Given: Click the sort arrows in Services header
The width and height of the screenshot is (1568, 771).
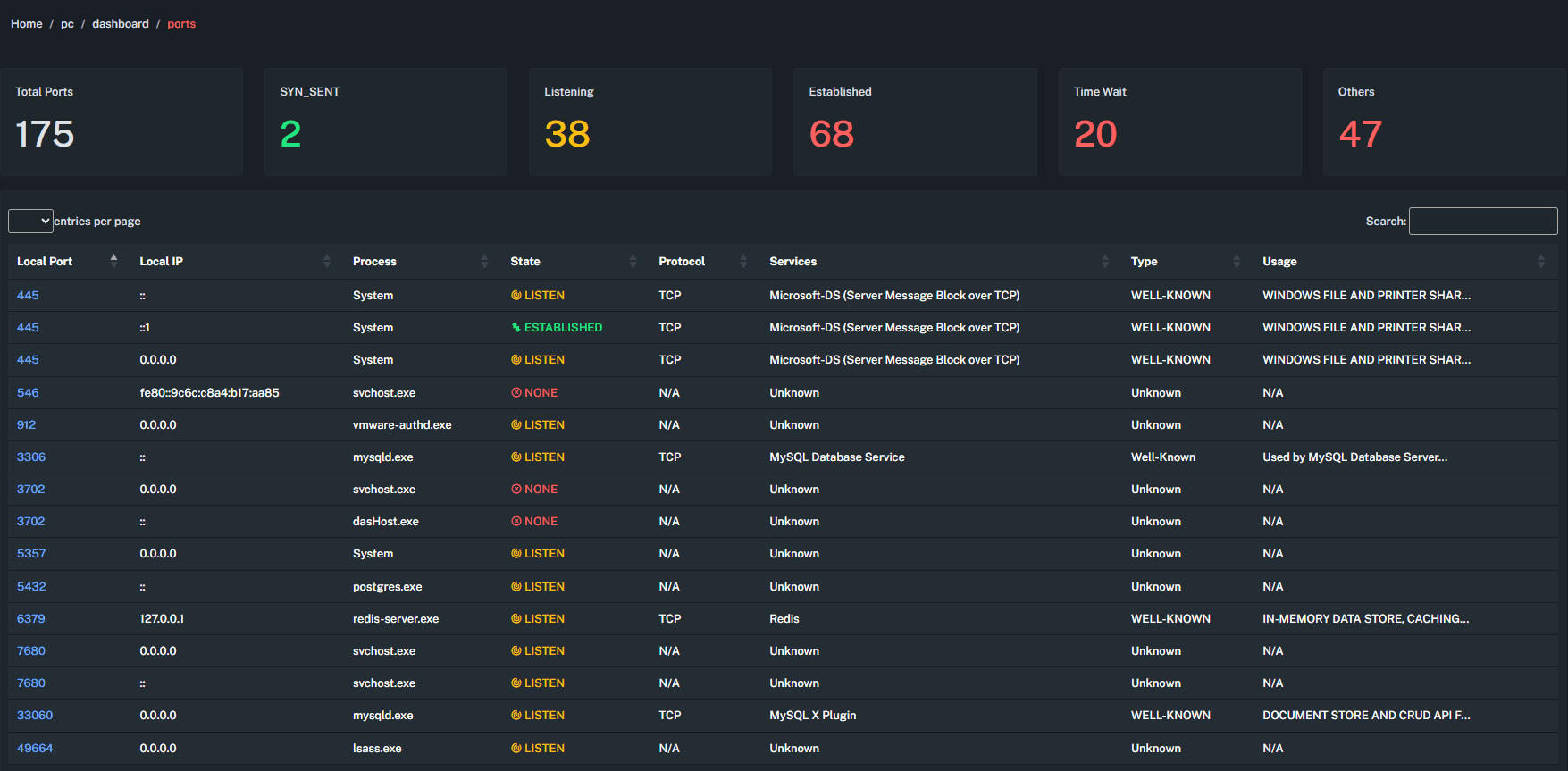Looking at the screenshot, I should [1105, 261].
